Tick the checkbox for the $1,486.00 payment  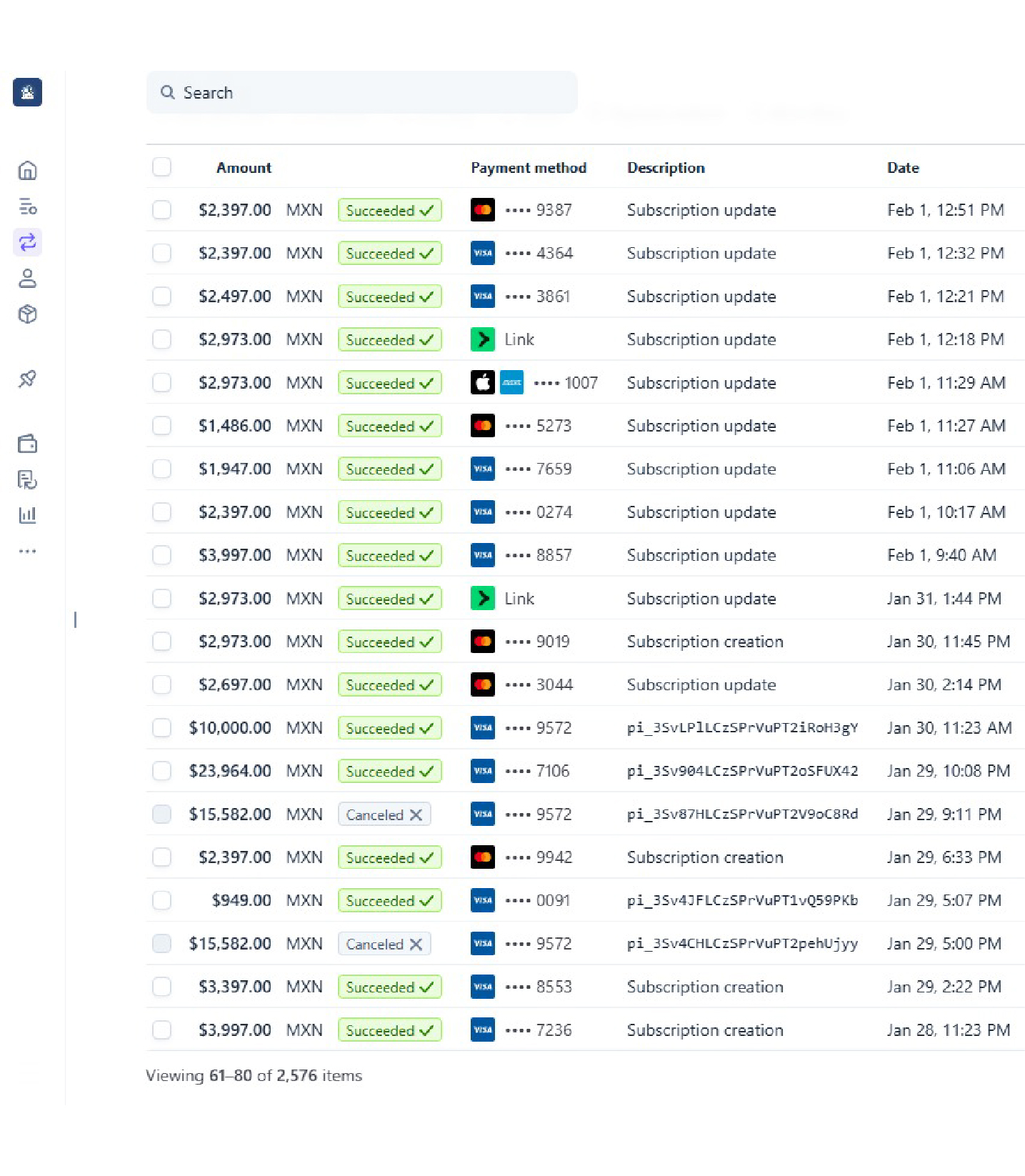pos(162,426)
